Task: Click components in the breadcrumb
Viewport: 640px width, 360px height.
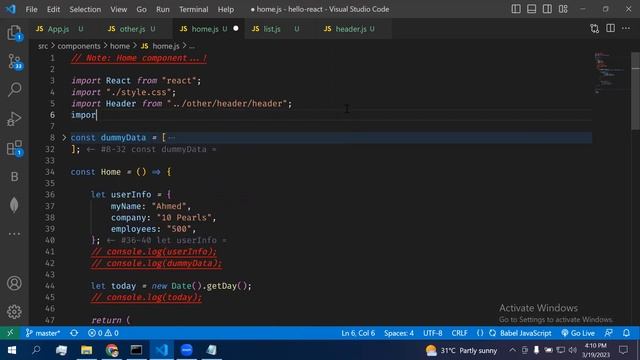Action: point(79,46)
